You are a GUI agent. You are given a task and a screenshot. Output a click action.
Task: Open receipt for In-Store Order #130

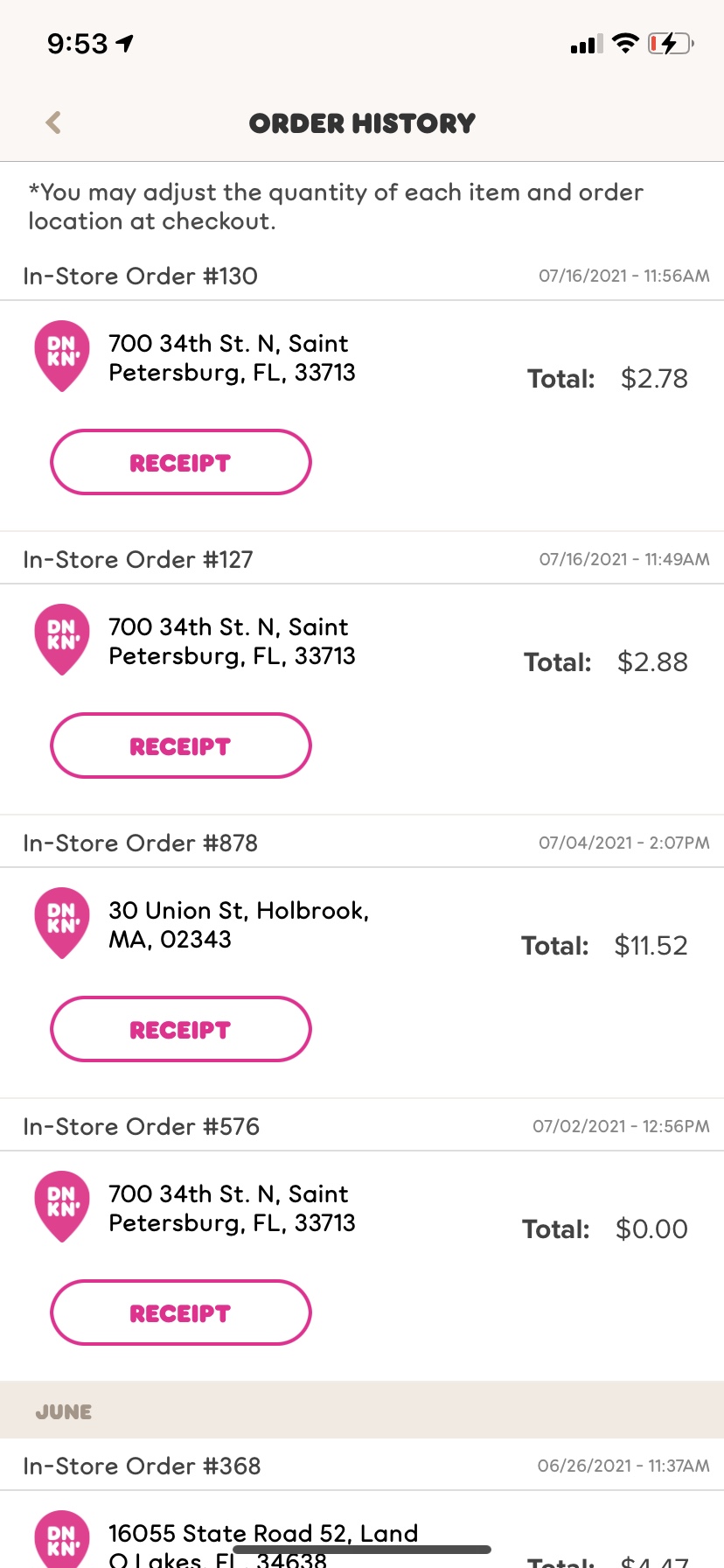tap(181, 462)
